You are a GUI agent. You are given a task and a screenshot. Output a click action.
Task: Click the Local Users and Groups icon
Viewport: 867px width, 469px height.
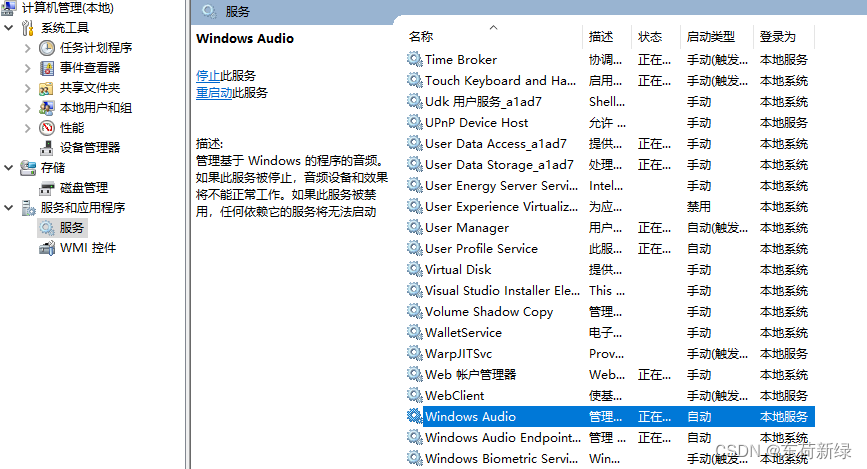click(47, 108)
